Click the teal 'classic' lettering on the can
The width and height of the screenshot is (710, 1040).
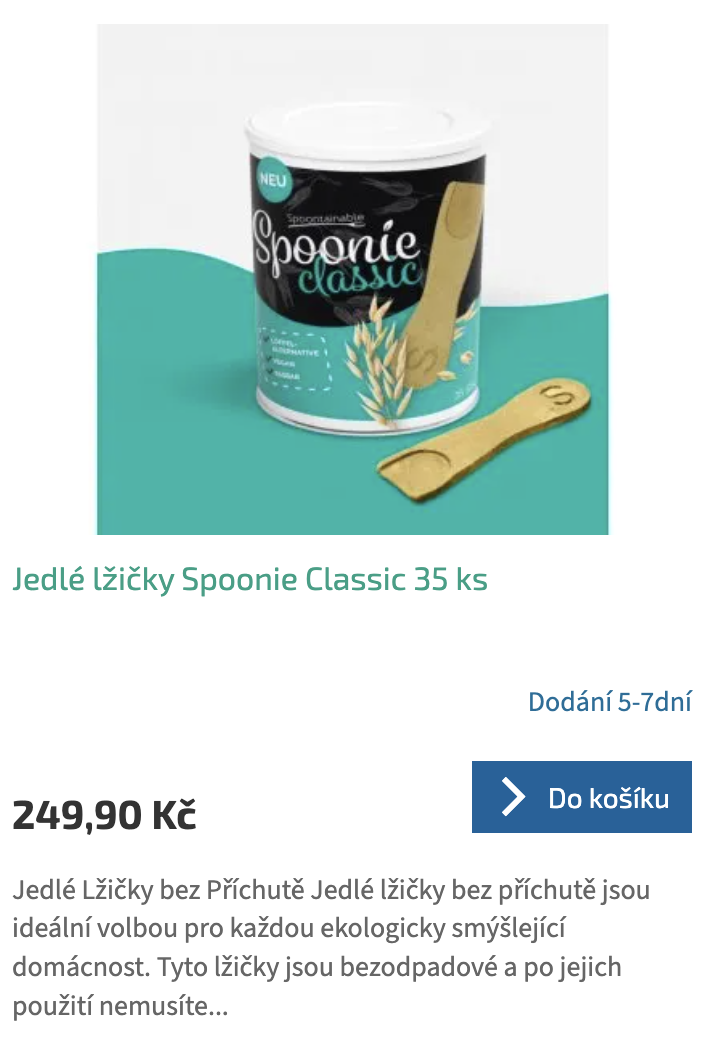[359, 277]
